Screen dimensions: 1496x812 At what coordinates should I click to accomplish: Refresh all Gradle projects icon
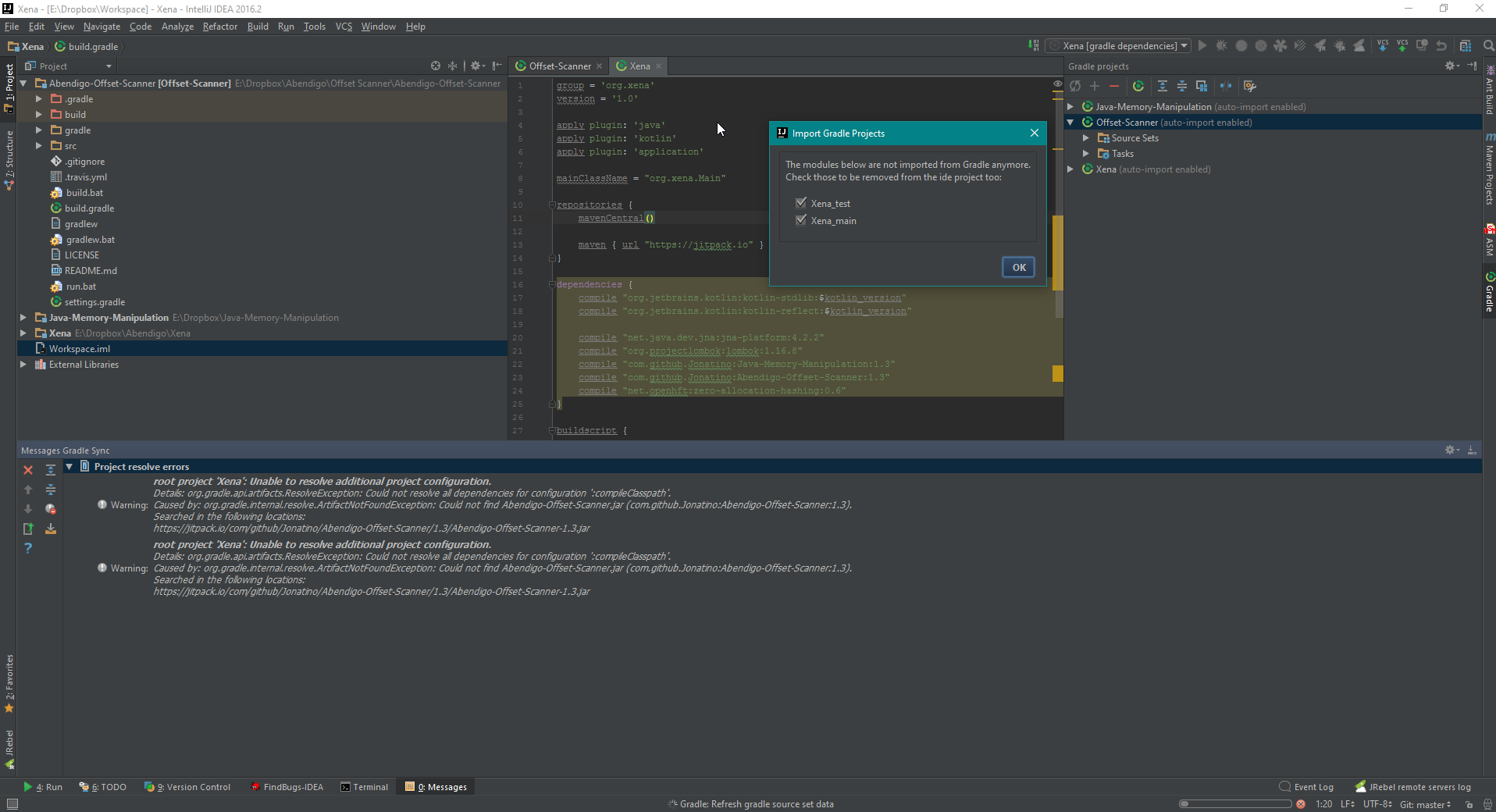[1075, 87]
